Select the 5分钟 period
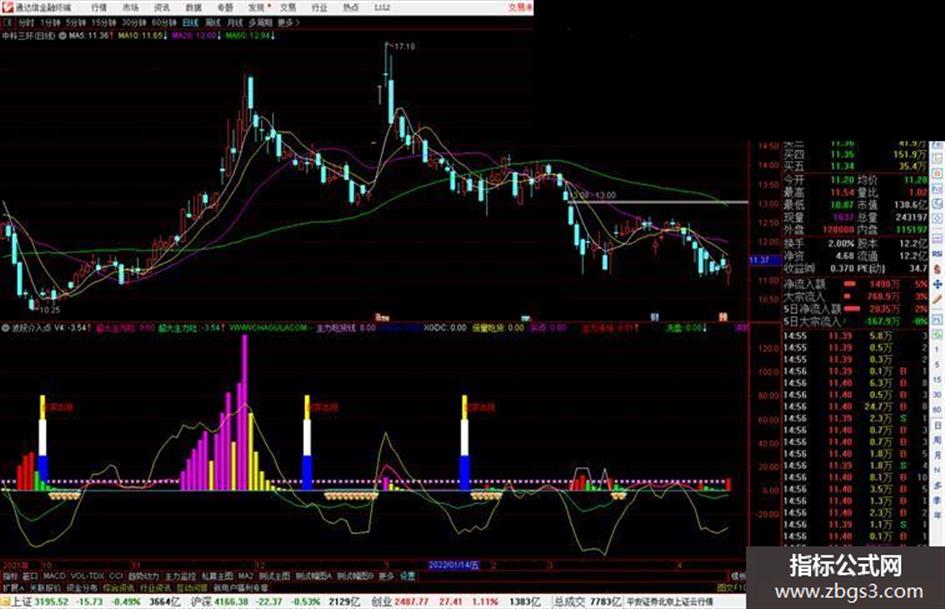The width and height of the screenshot is (945, 609). click(75, 22)
